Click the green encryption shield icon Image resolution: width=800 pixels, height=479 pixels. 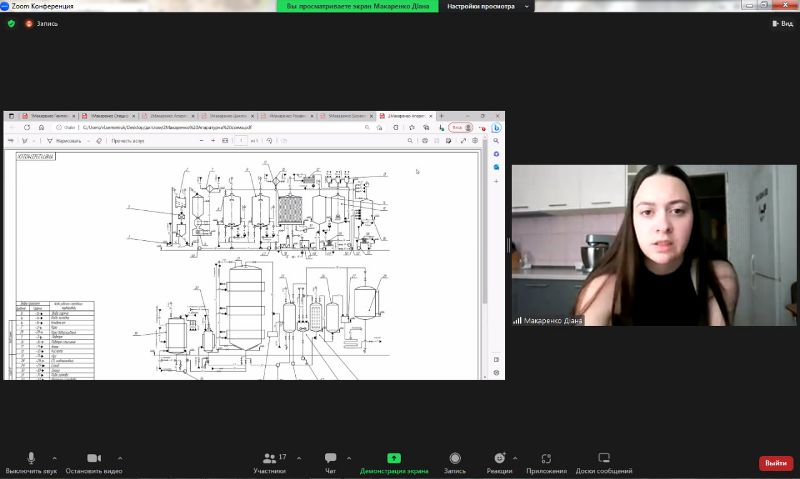11,23
